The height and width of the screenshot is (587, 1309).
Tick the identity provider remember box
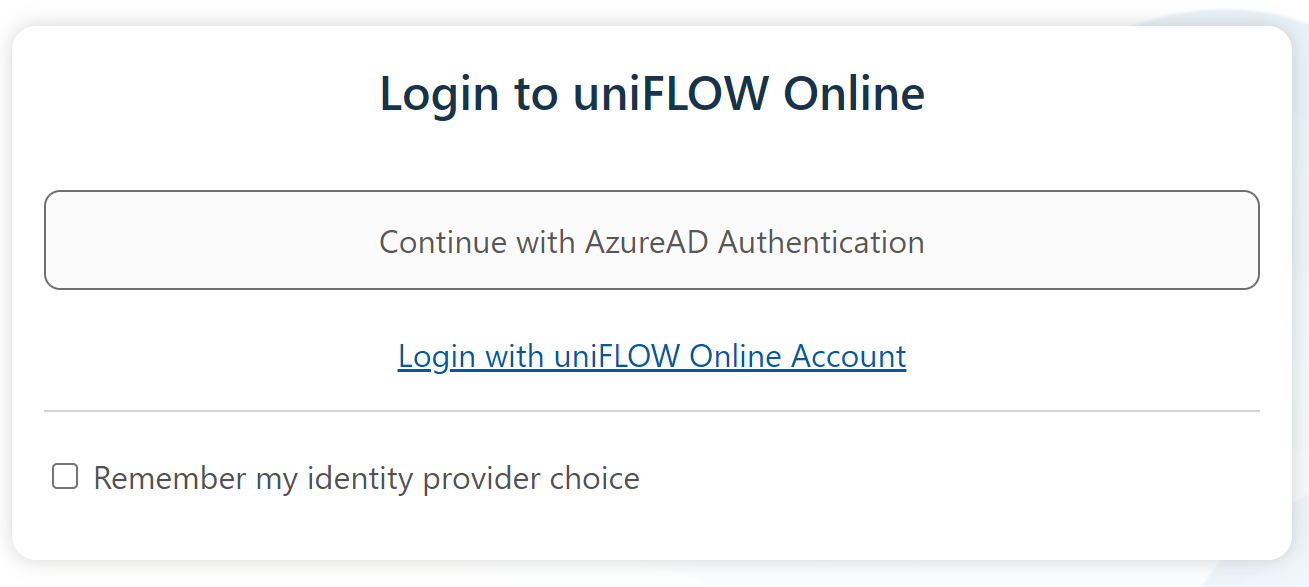65,477
